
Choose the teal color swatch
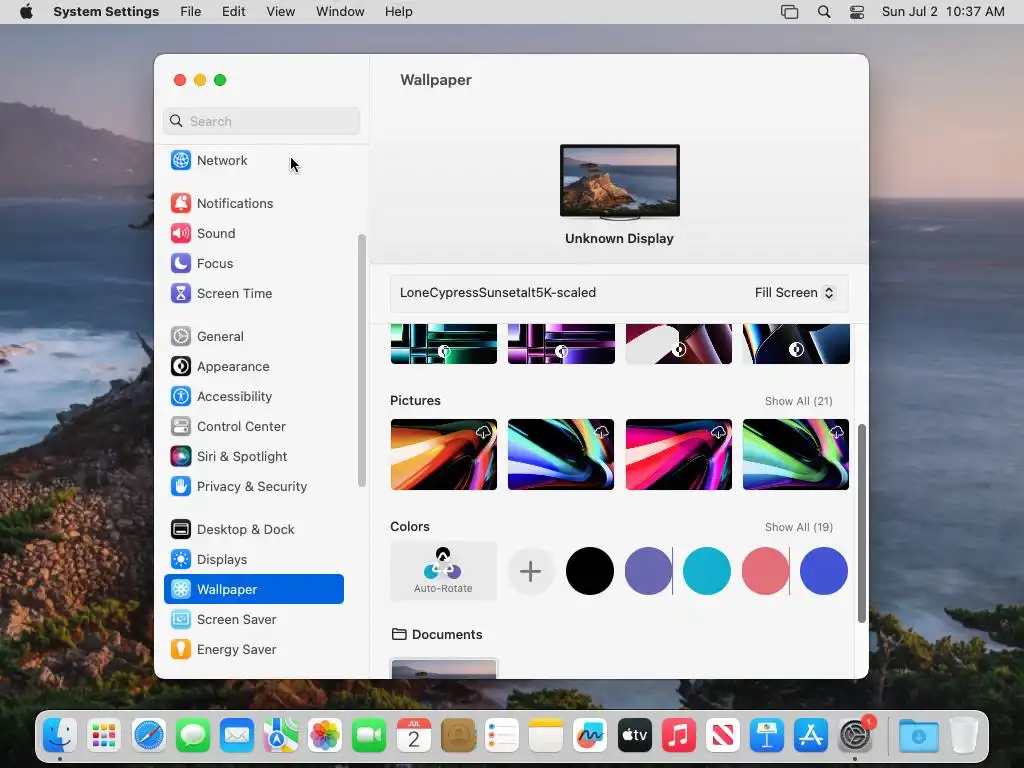[707, 571]
